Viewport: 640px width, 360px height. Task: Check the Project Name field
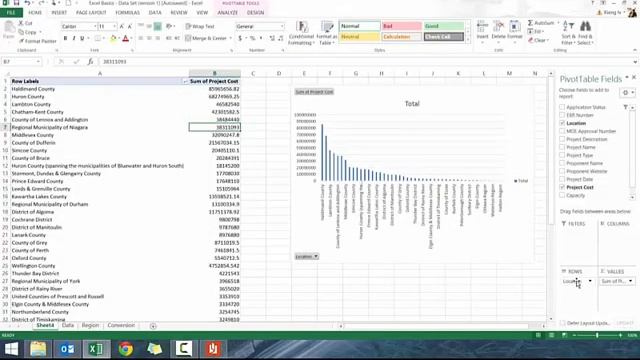562,147
